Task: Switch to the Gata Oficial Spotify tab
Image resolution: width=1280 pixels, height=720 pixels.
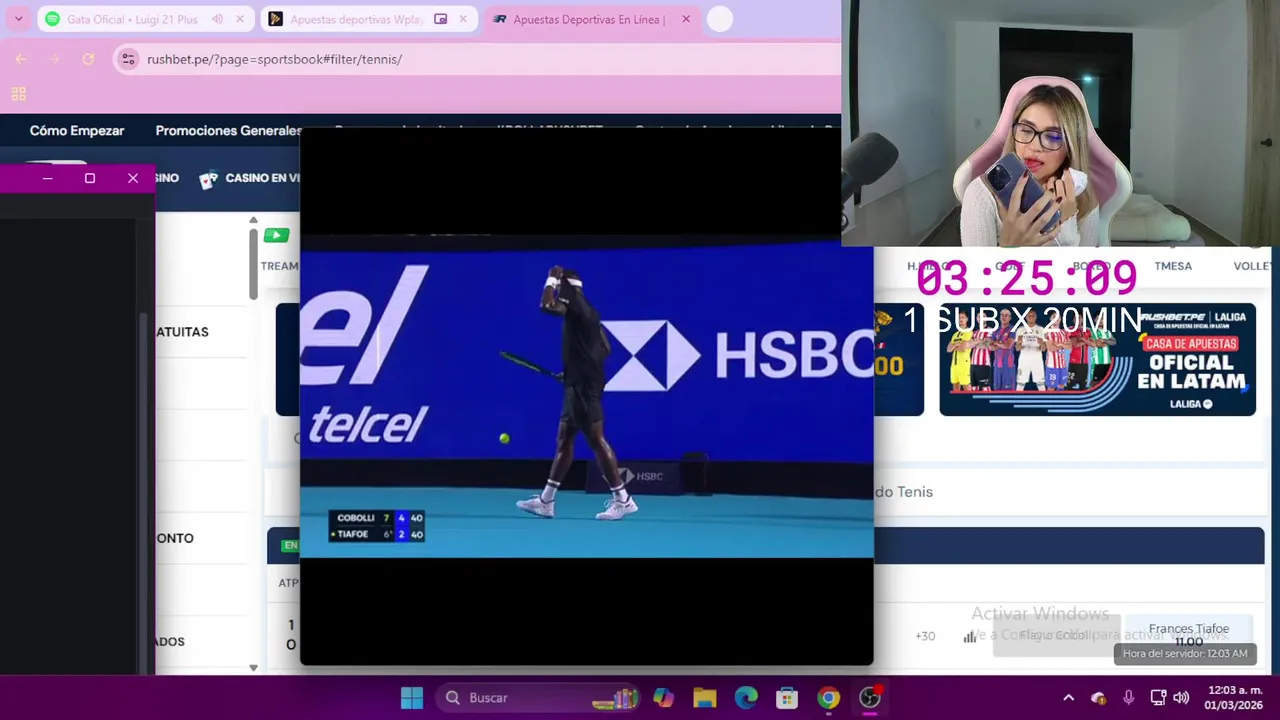Action: point(130,19)
